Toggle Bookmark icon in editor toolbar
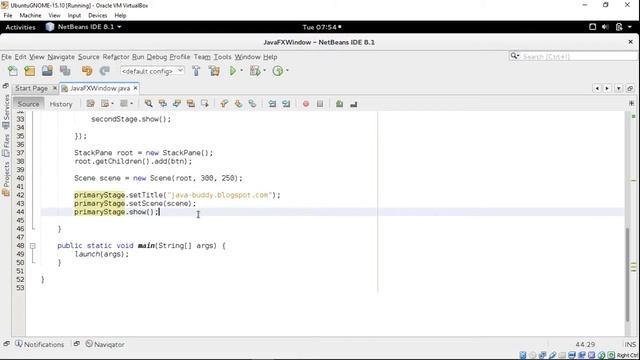640x360 pixels. pyautogui.click(x=252, y=104)
